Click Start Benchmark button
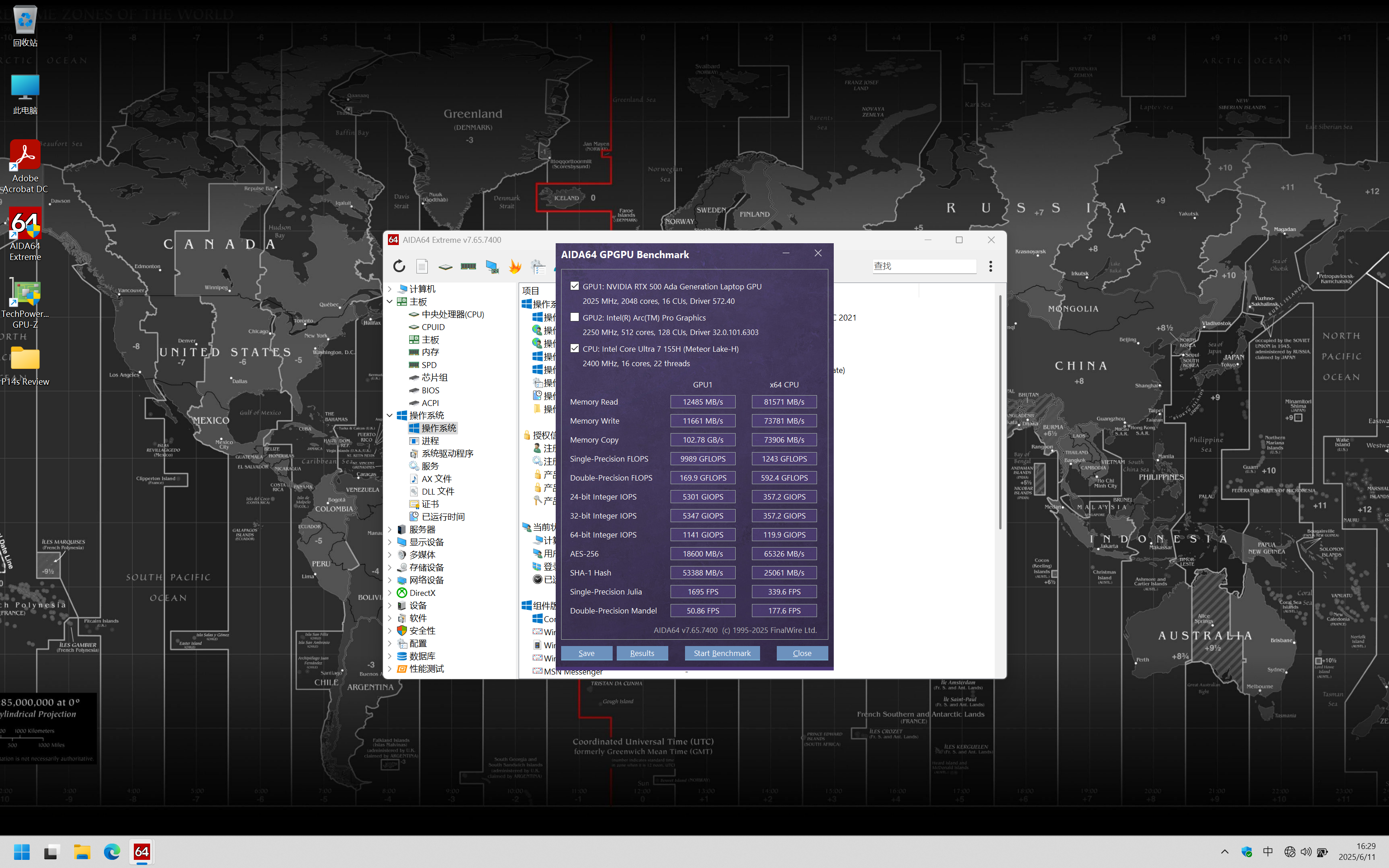1389x868 pixels. [722, 653]
